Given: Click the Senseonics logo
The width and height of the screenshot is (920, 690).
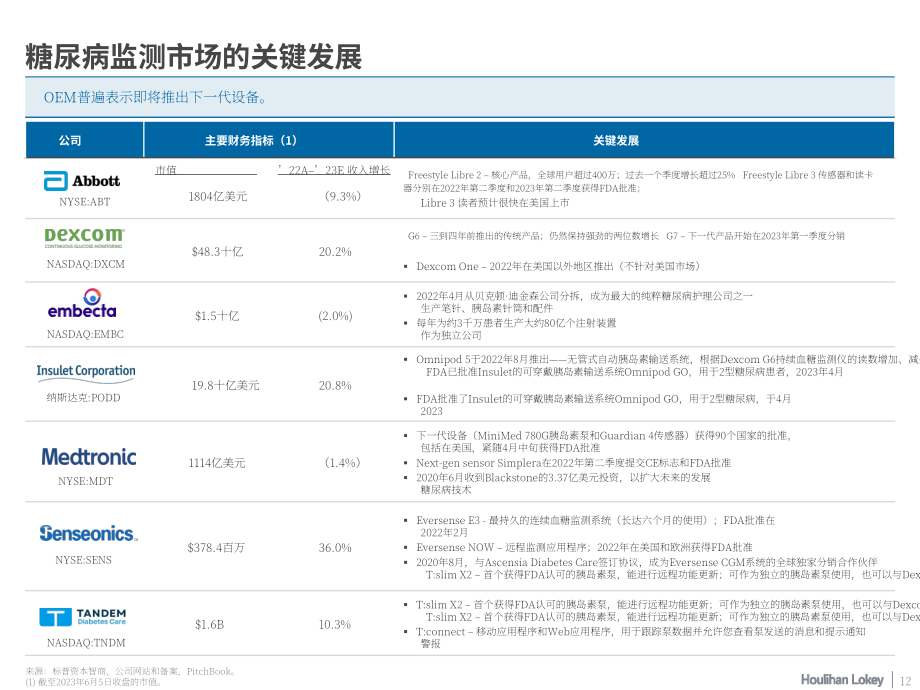Looking at the screenshot, I should [x=89, y=533].
